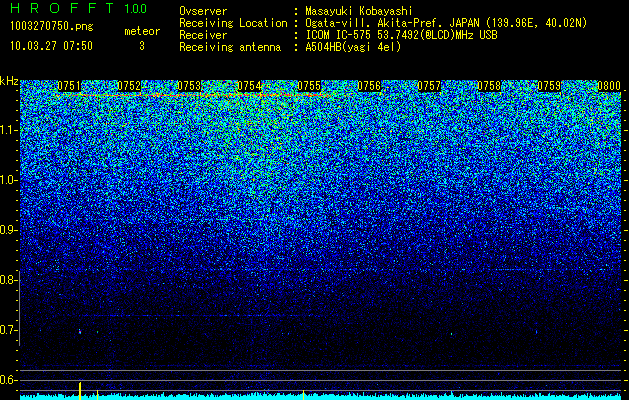Click the 0.7 kHz axis label
The width and height of the screenshot is (629, 400).
coord(7,330)
